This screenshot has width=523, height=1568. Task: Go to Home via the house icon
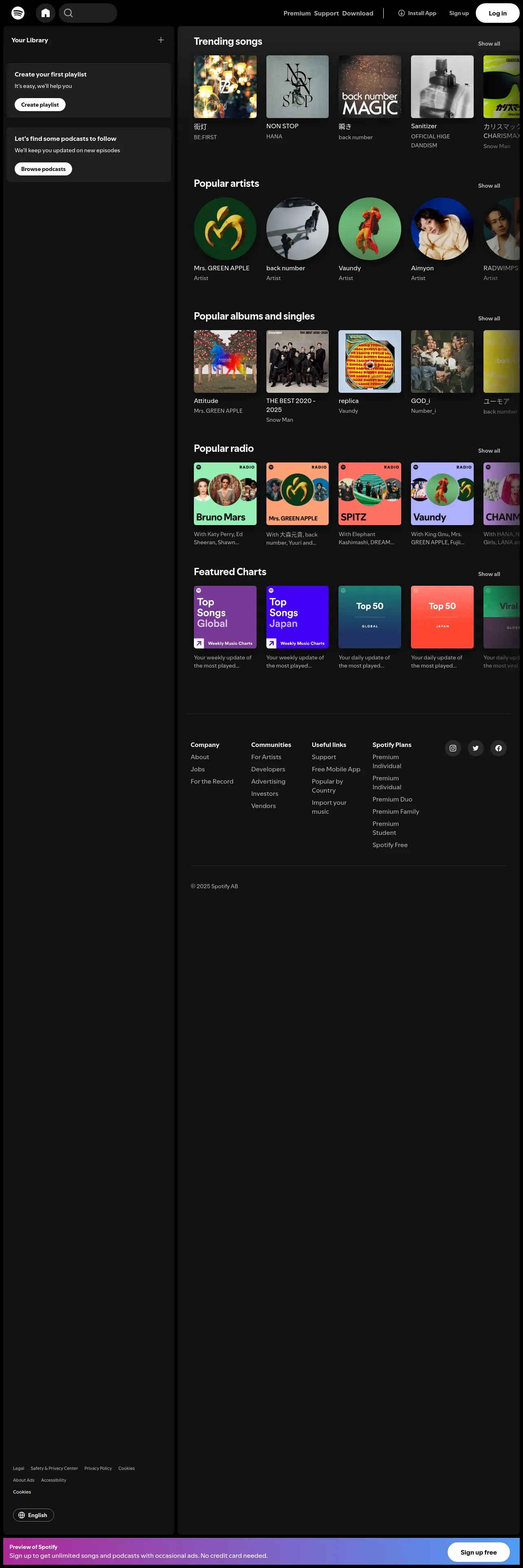coord(46,13)
